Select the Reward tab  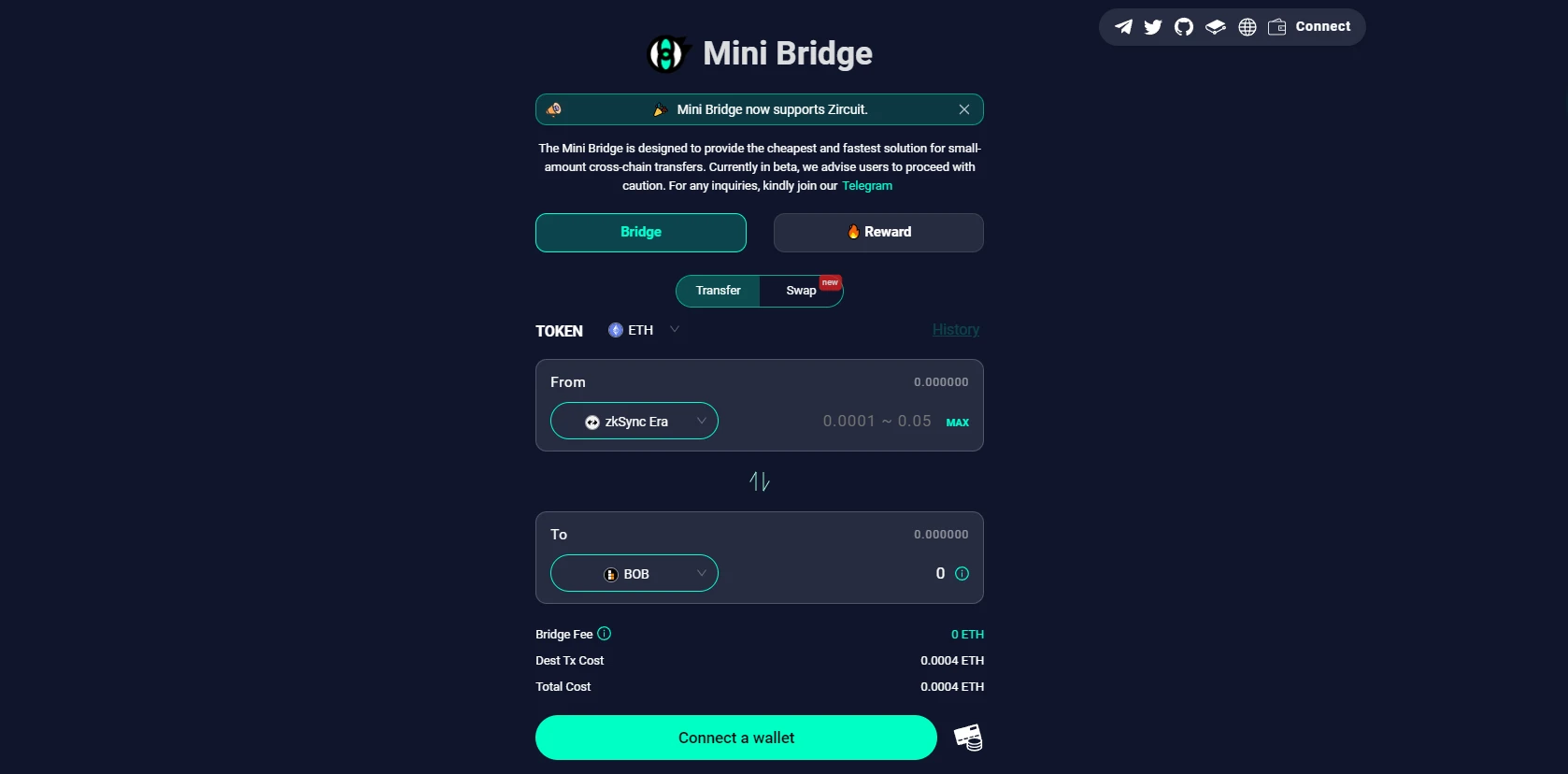tap(878, 233)
